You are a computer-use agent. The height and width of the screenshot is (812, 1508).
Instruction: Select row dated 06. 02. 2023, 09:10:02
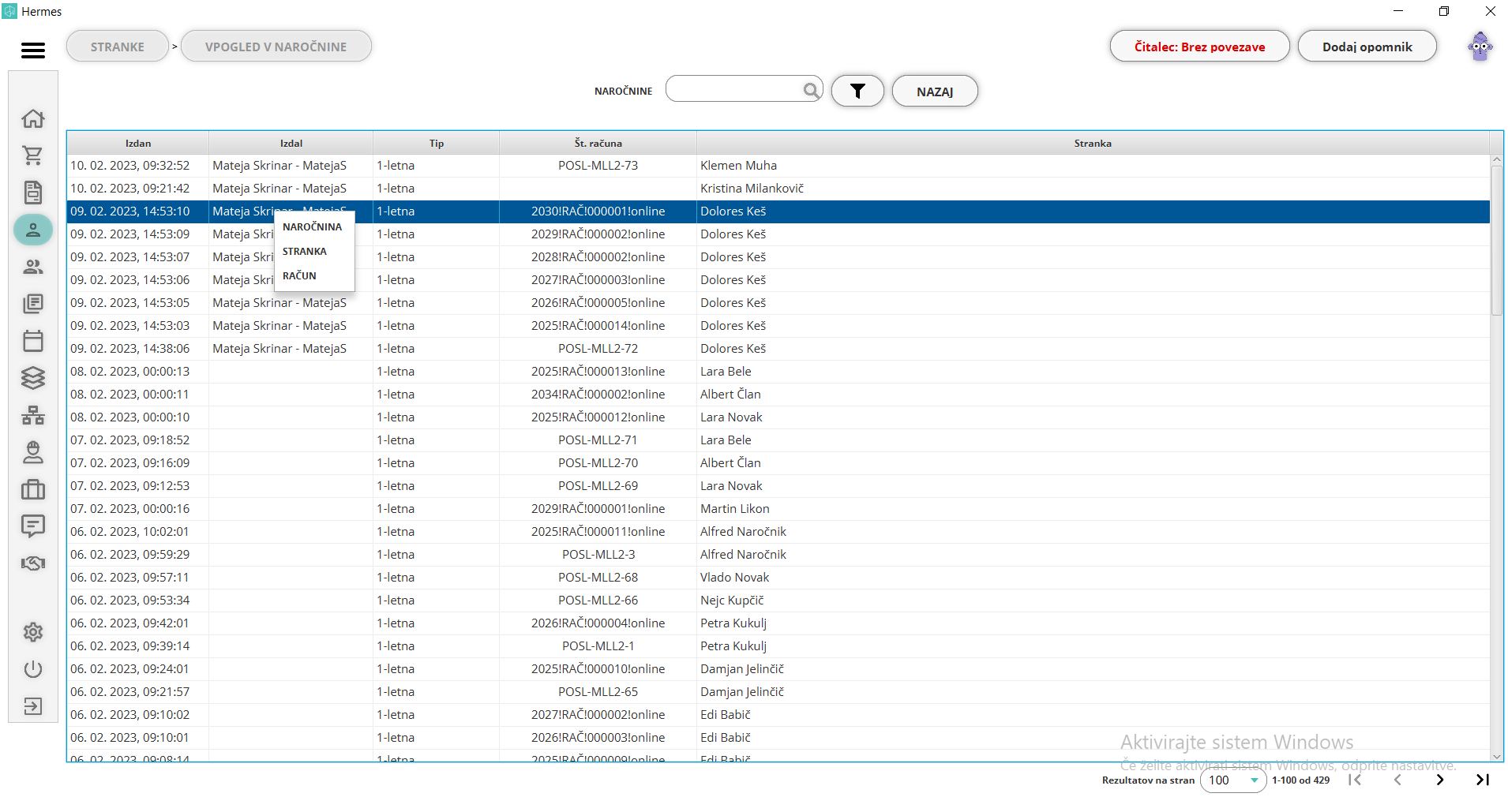778,715
